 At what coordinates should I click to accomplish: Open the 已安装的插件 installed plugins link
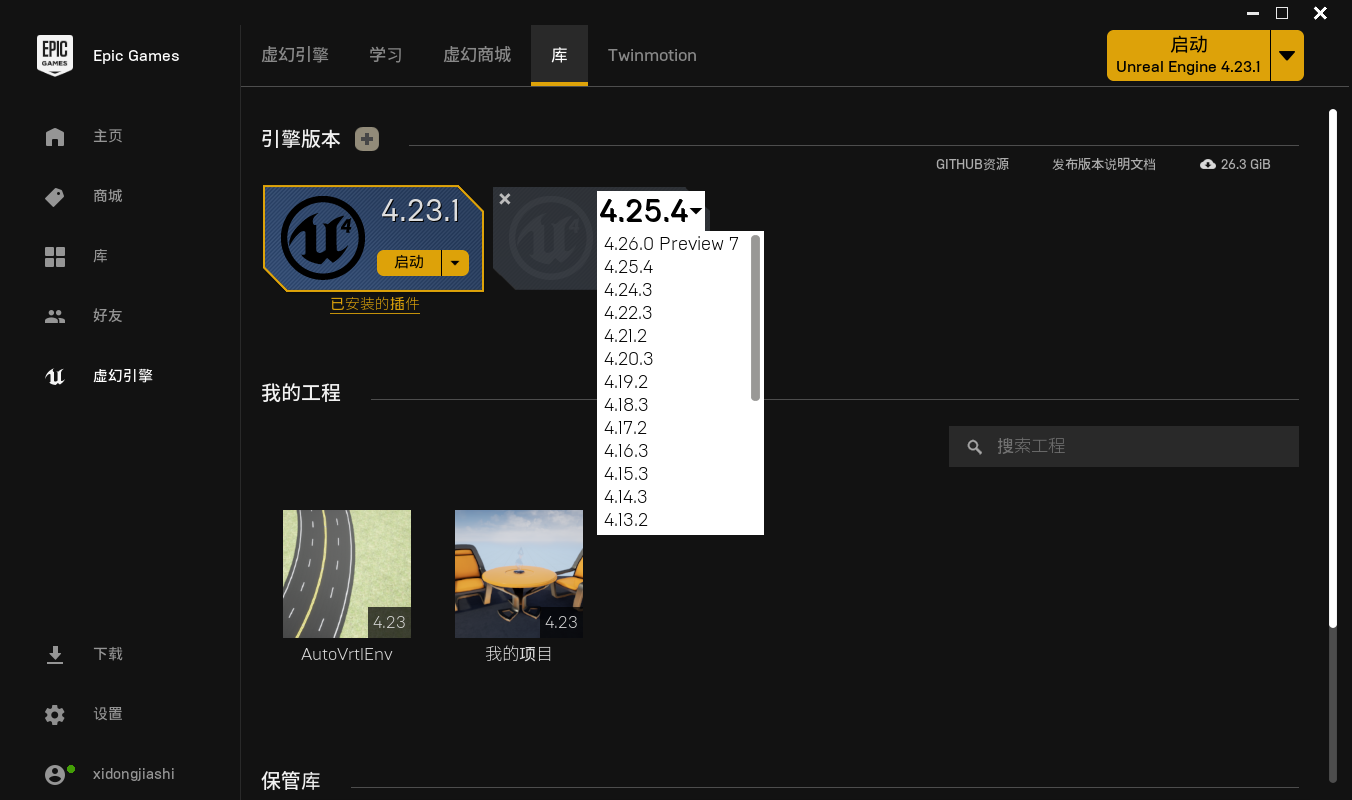point(375,304)
